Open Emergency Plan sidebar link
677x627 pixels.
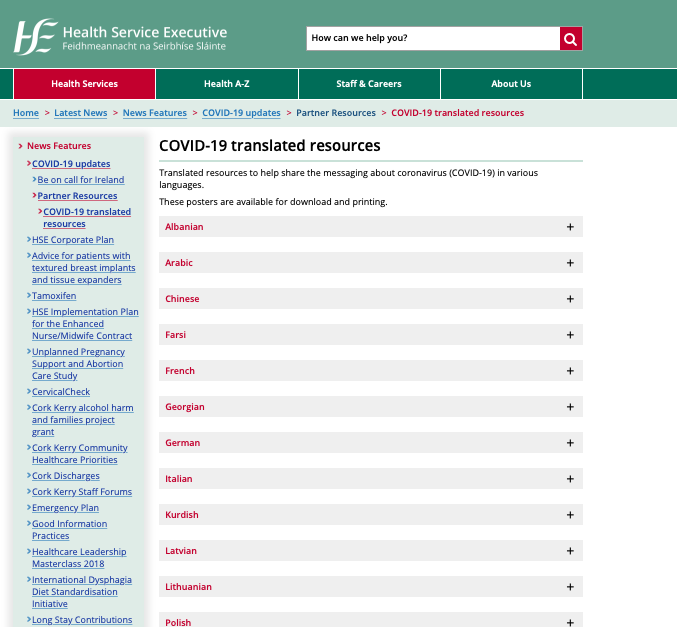coord(65,508)
